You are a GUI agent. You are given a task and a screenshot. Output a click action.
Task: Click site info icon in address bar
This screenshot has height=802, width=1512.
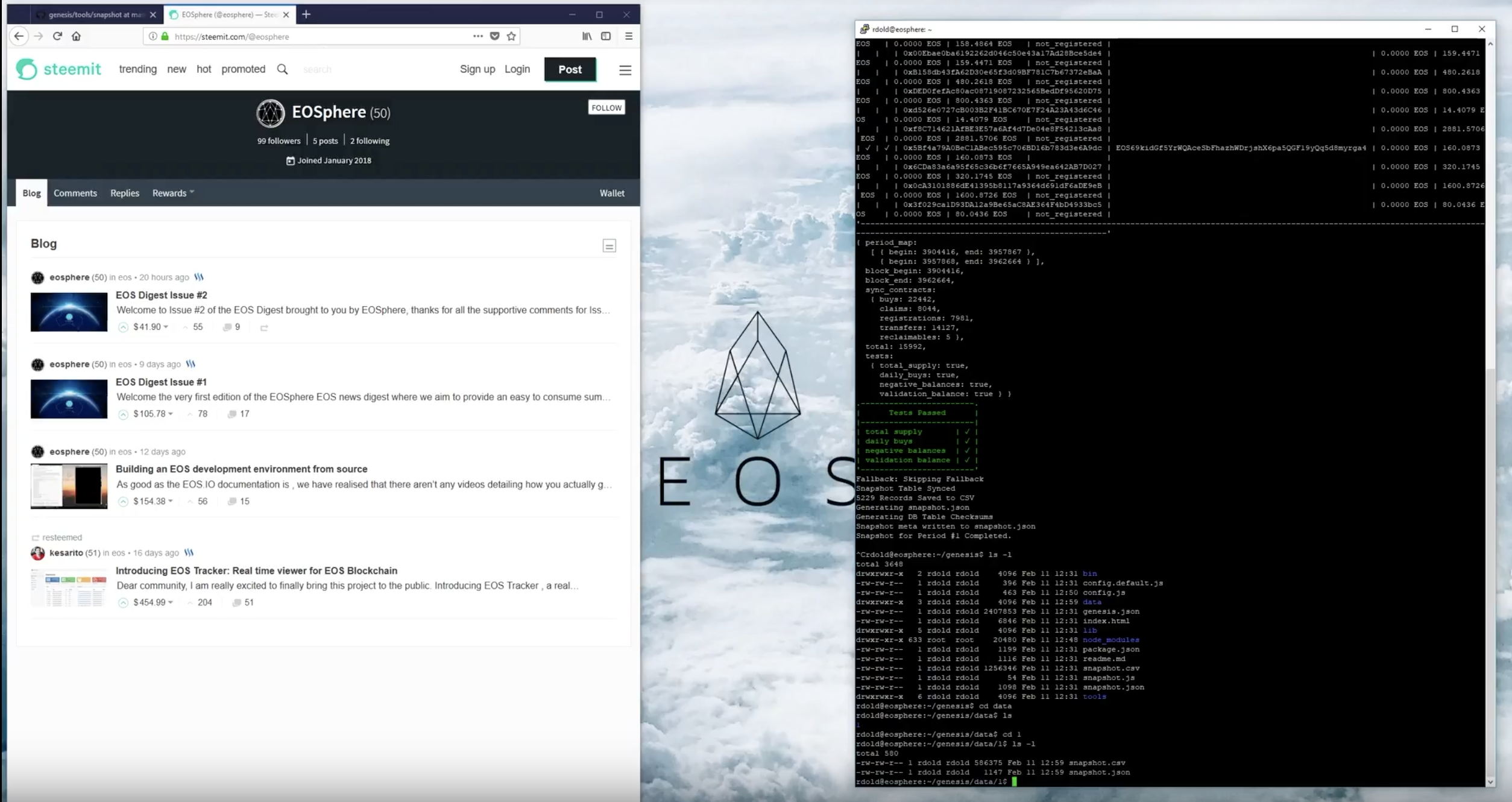pyautogui.click(x=153, y=36)
